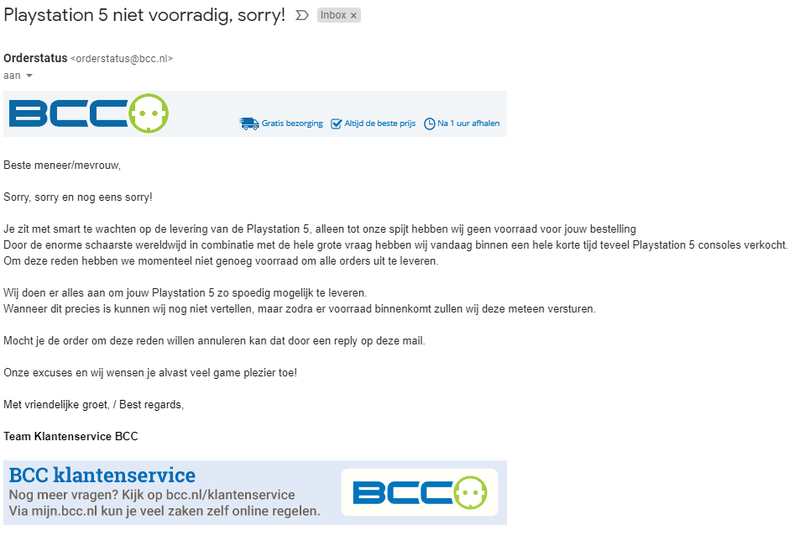Click the email subject line

coord(144,16)
